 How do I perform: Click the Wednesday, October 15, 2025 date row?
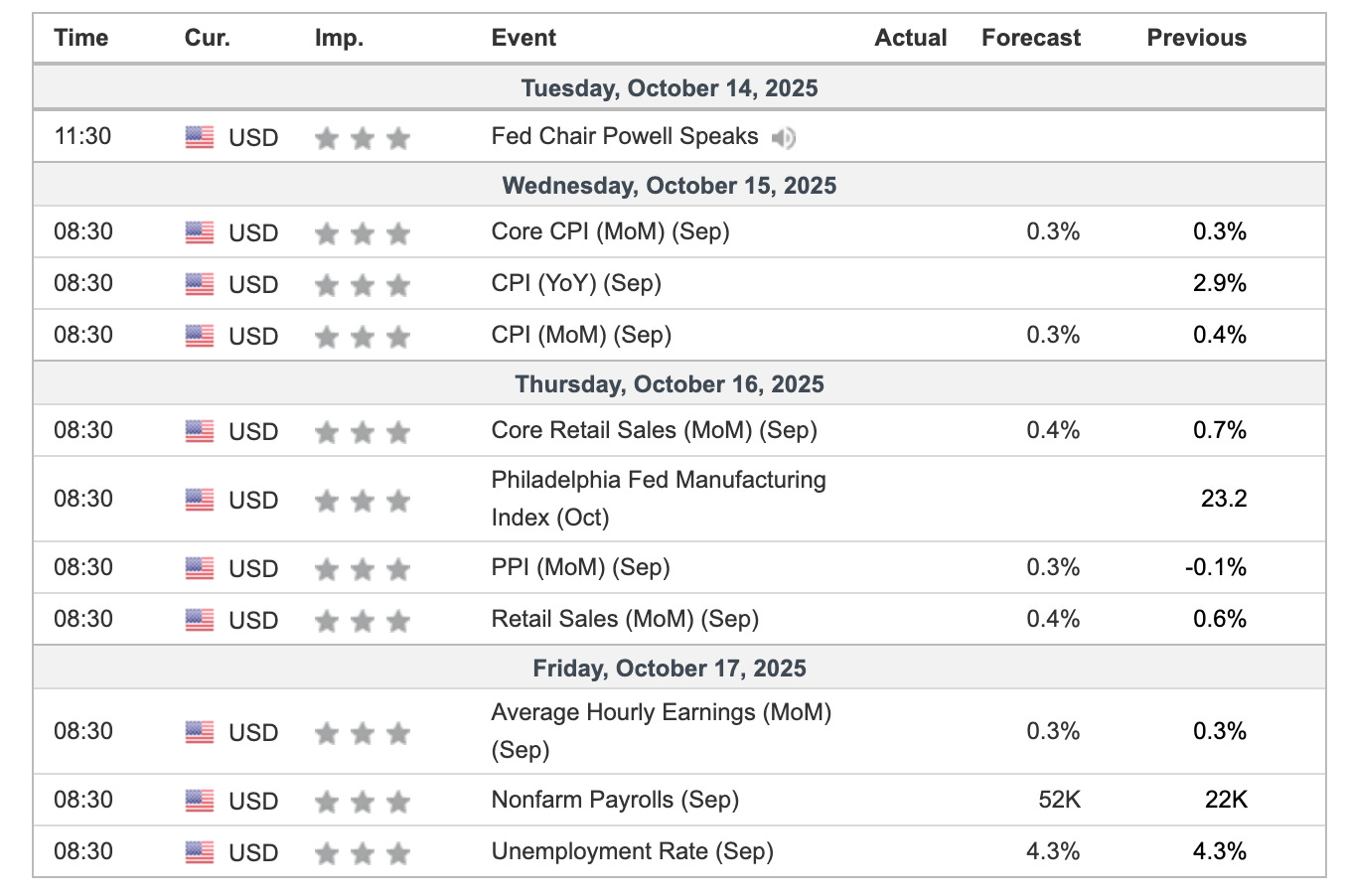[670, 186]
